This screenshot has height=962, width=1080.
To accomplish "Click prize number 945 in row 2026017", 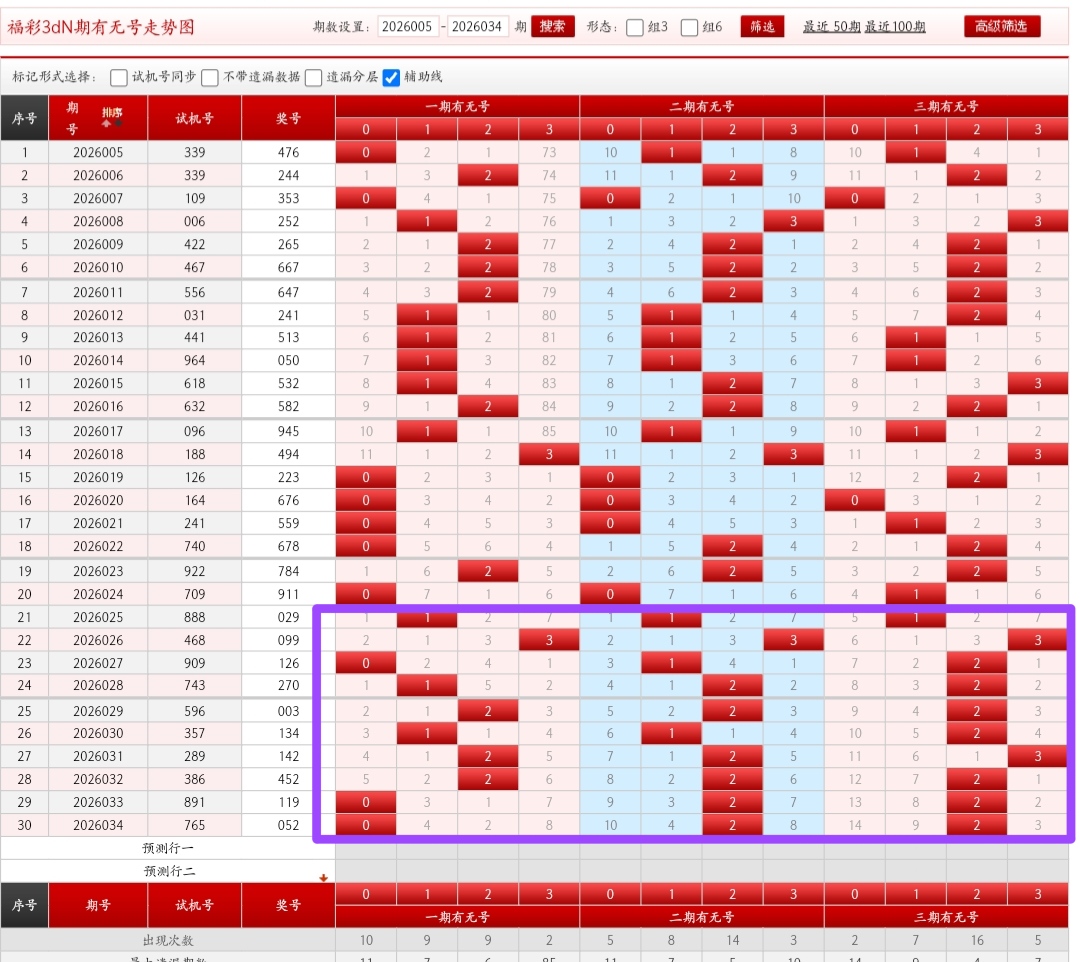I will pyautogui.click(x=288, y=432).
